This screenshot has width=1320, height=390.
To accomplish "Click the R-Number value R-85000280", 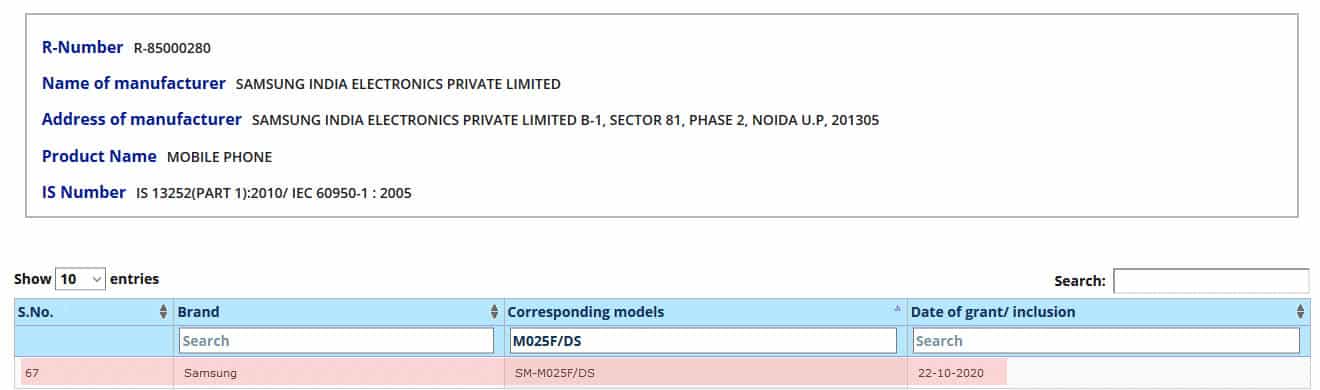I will point(172,48).
